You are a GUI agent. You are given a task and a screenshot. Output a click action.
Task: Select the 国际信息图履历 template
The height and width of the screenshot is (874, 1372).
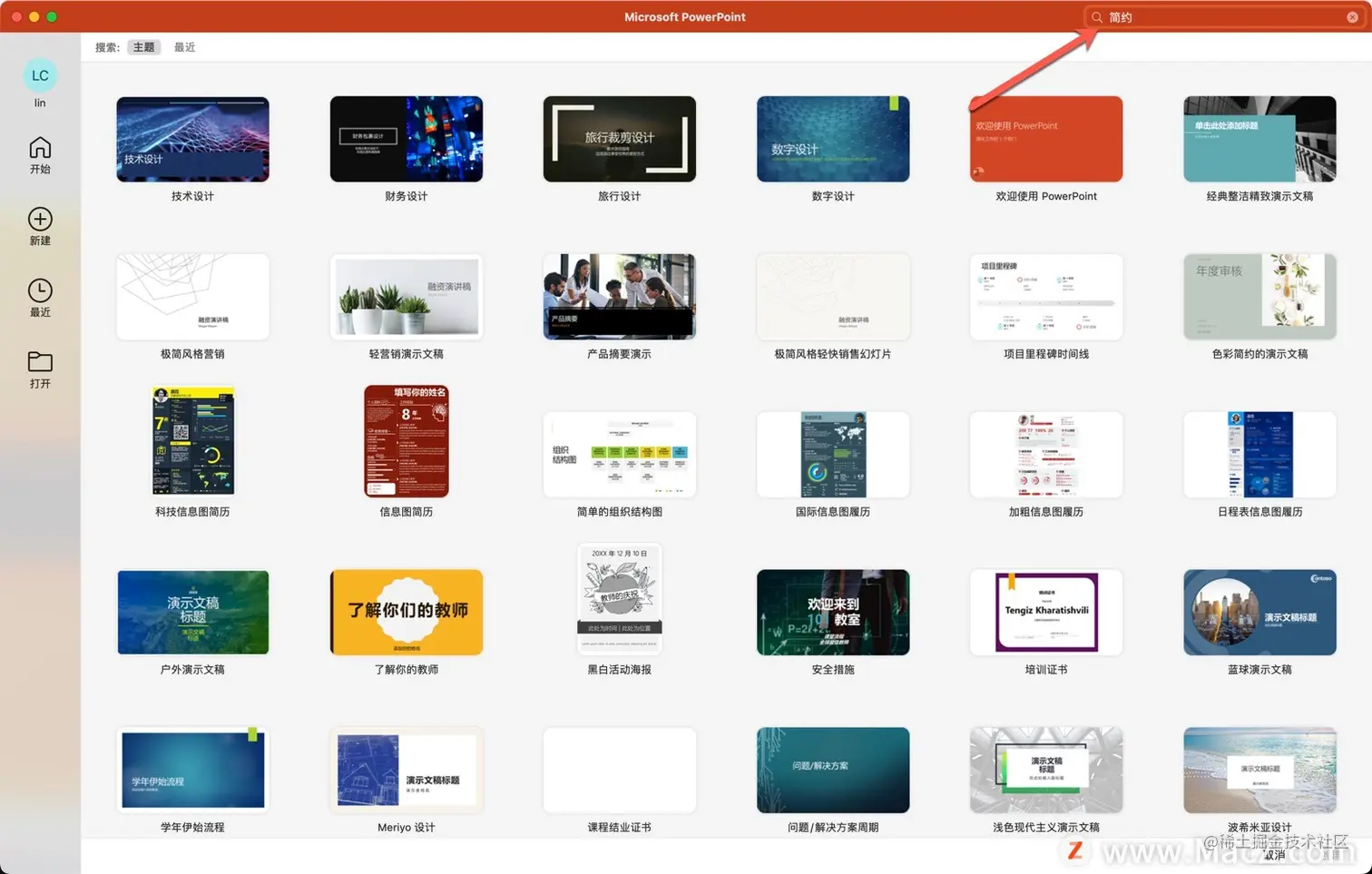(833, 455)
